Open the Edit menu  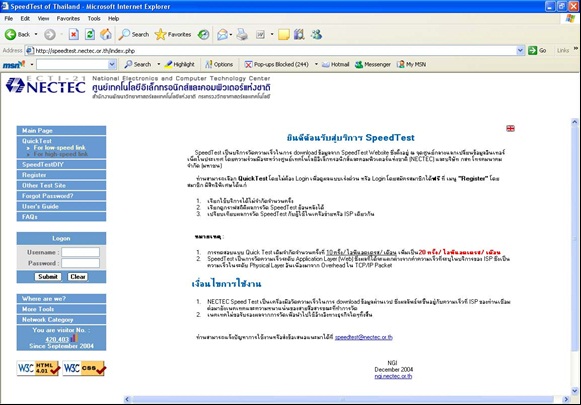coord(25,18)
